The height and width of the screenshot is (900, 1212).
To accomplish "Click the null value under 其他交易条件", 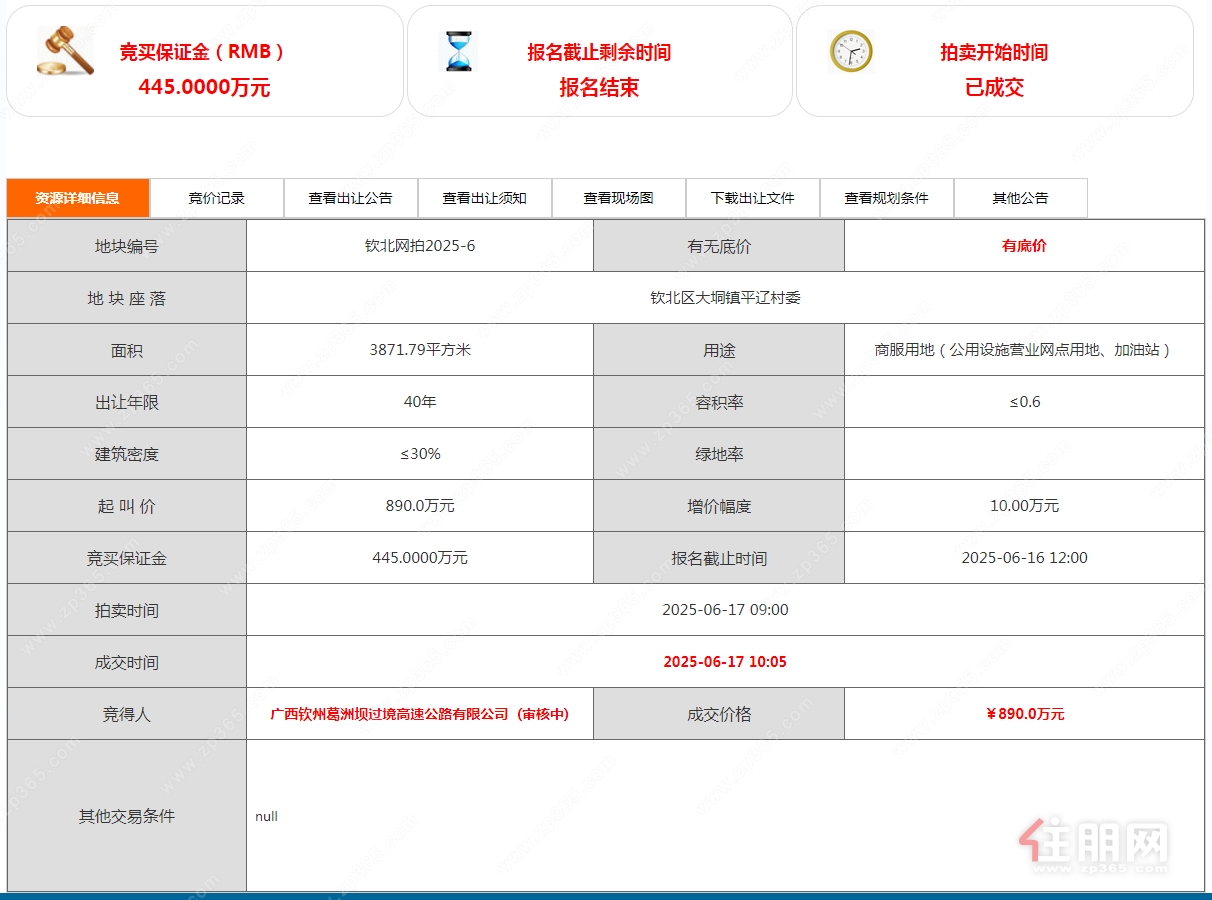I will tap(266, 817).
